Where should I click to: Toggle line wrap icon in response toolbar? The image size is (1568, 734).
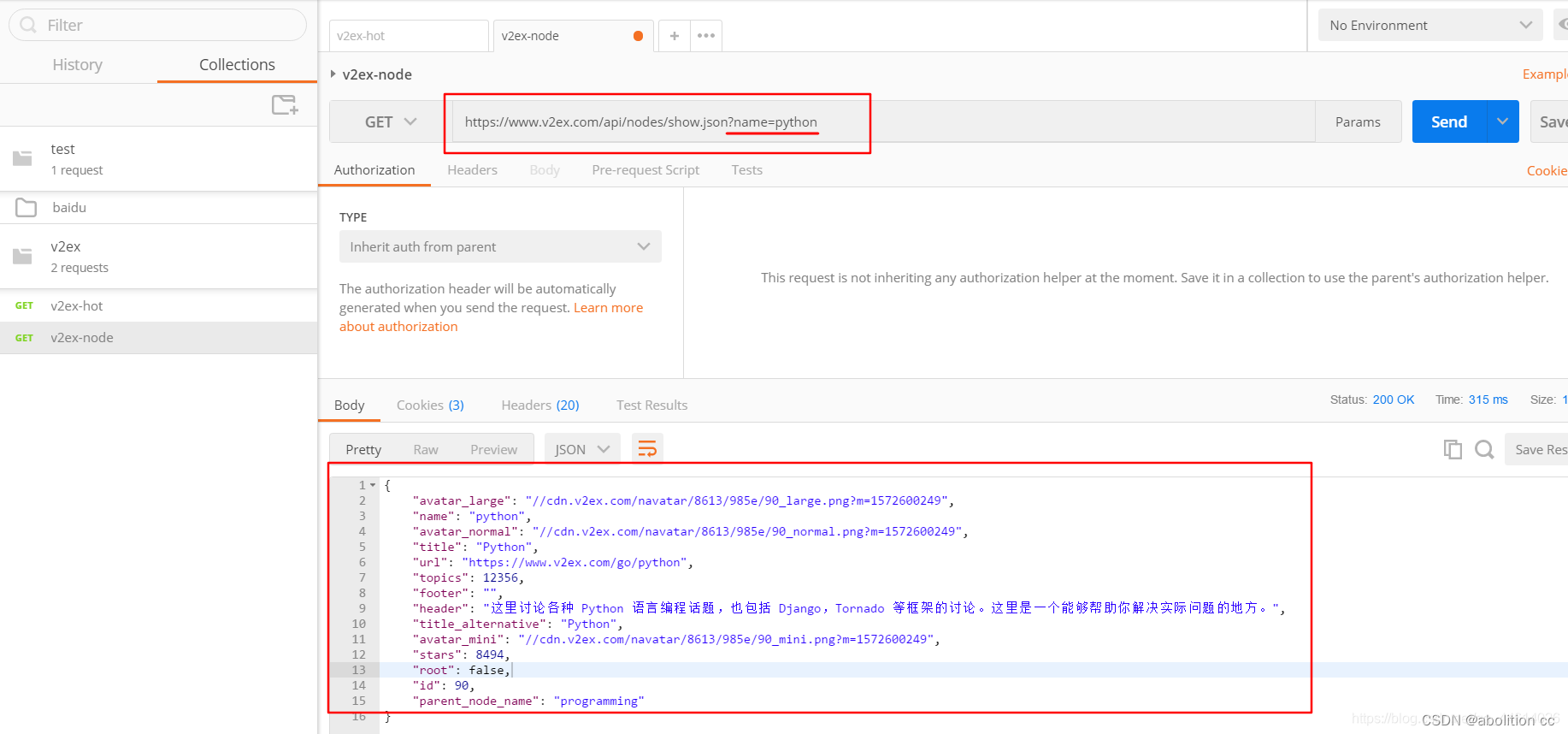648,448
